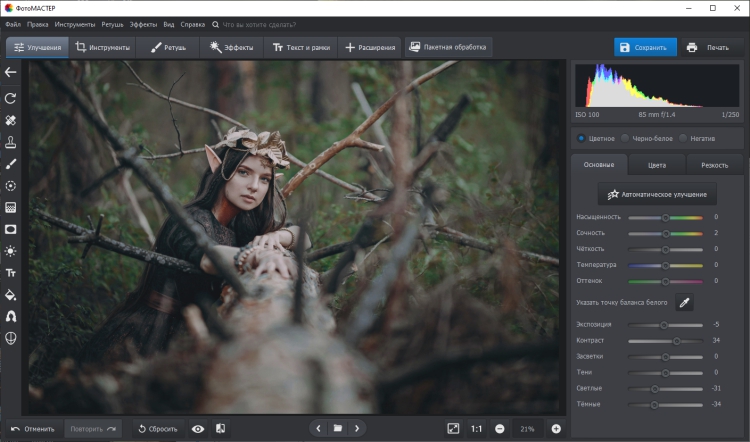Select the Чёрно-белое radio option
The image size is (750, 442).
[625, 138]
